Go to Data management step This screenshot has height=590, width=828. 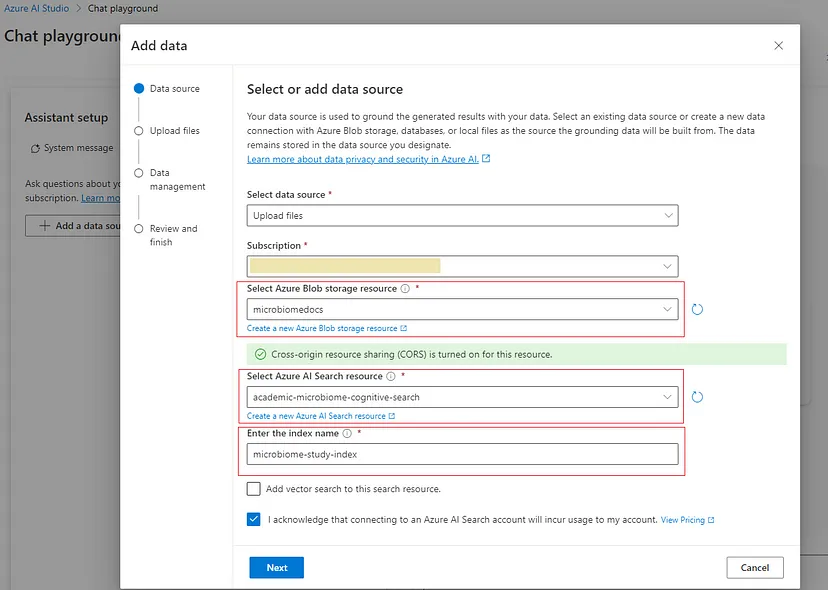170,180
